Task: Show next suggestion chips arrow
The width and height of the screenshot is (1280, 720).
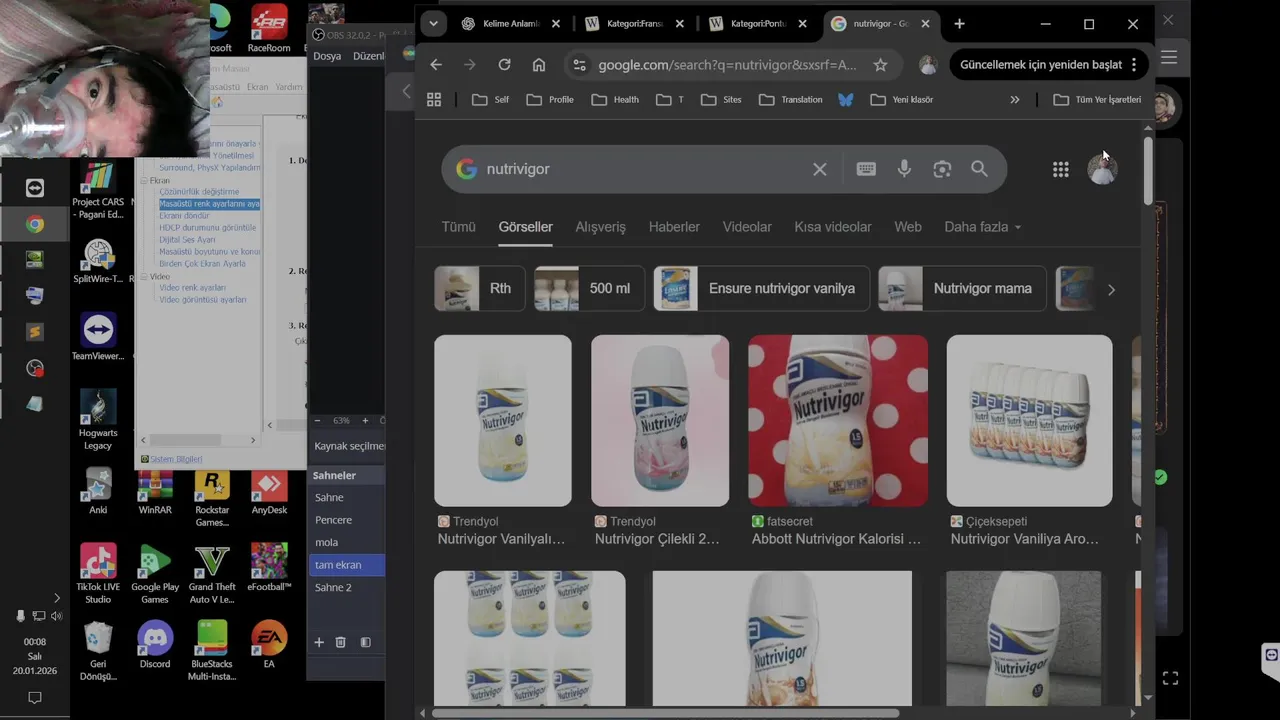Action: 1111,289
